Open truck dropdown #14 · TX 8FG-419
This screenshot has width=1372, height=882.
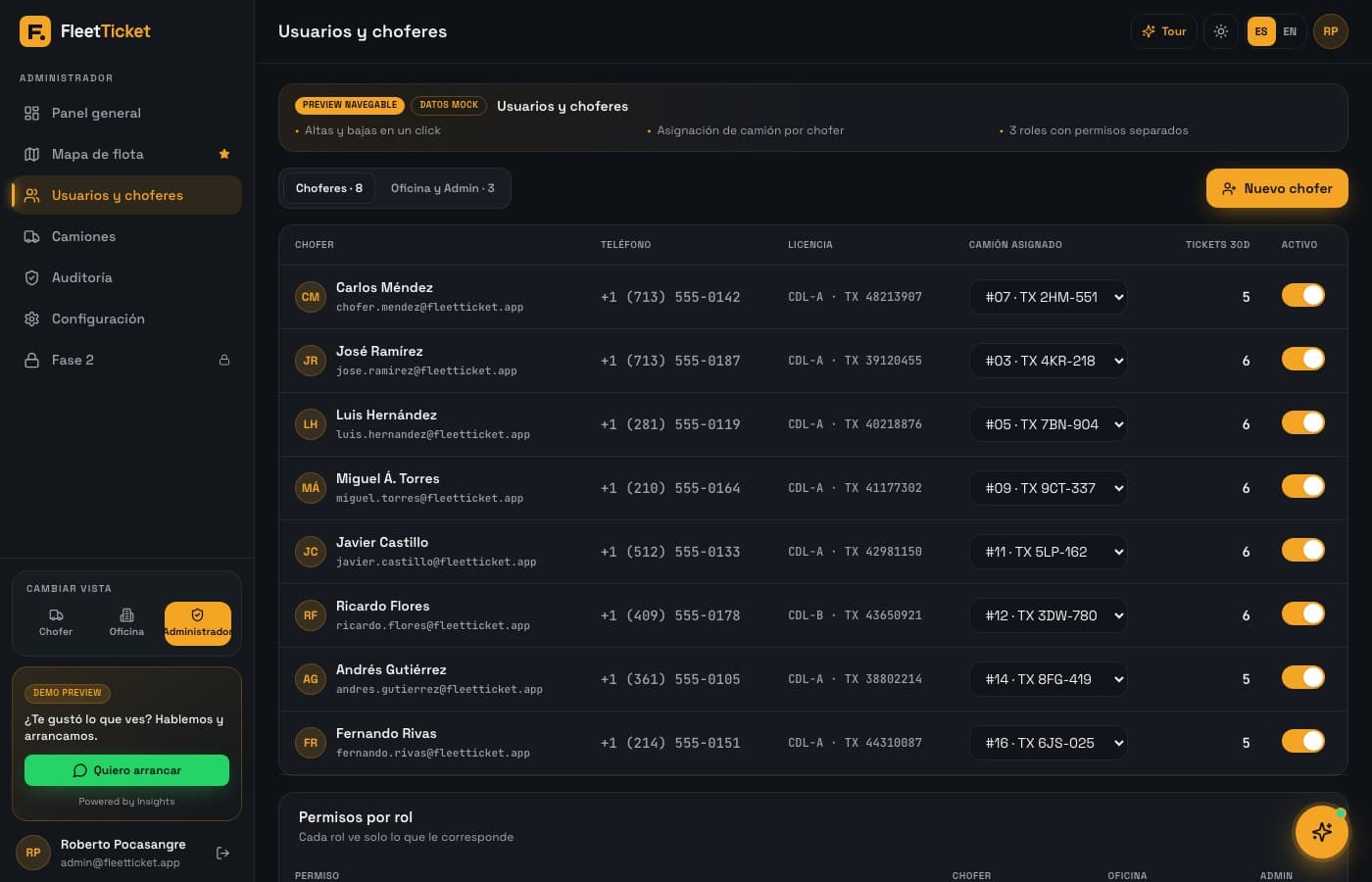[1049, 679]
